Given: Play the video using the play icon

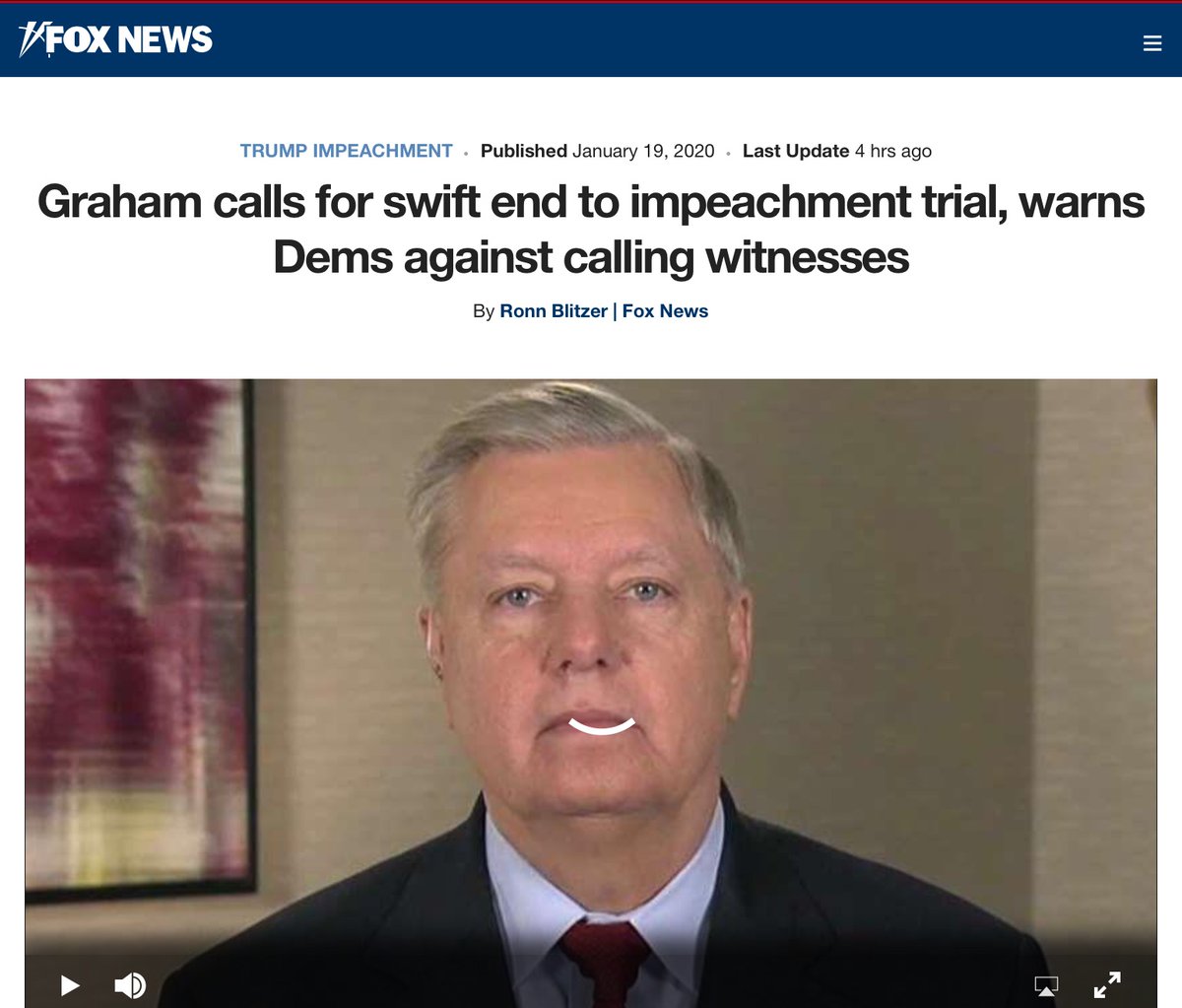Looking at the screenshot, I should coord(70,984).
